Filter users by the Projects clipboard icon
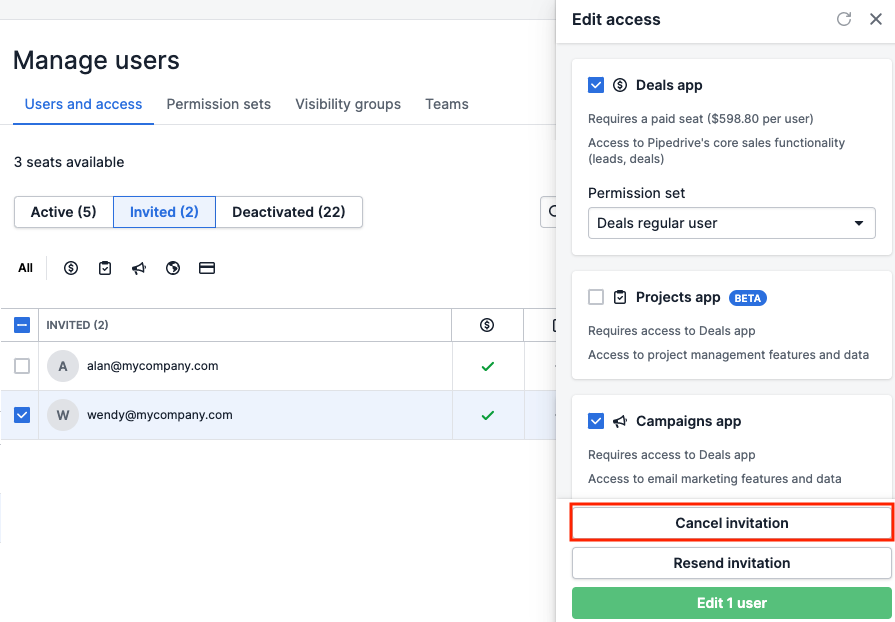The height and width of the screenshot is (622, 895). click(x=105, y=268)
